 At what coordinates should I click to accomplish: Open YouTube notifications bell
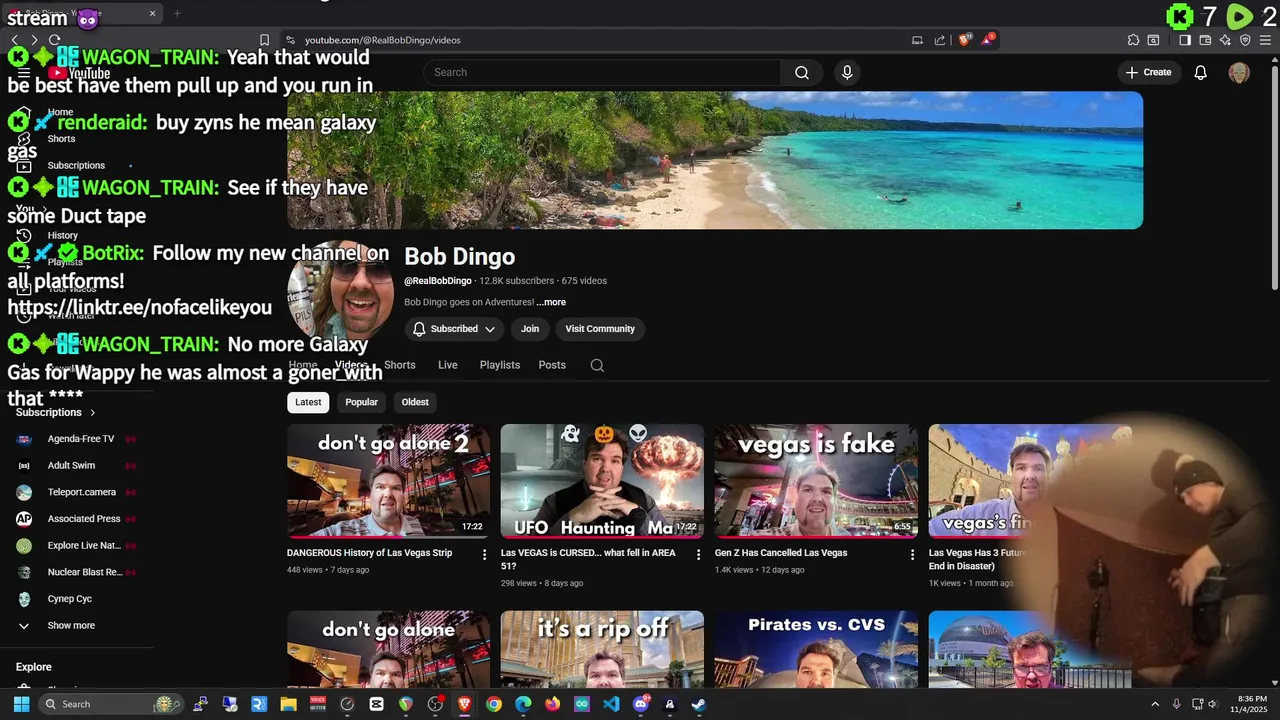click(1201, 72)
